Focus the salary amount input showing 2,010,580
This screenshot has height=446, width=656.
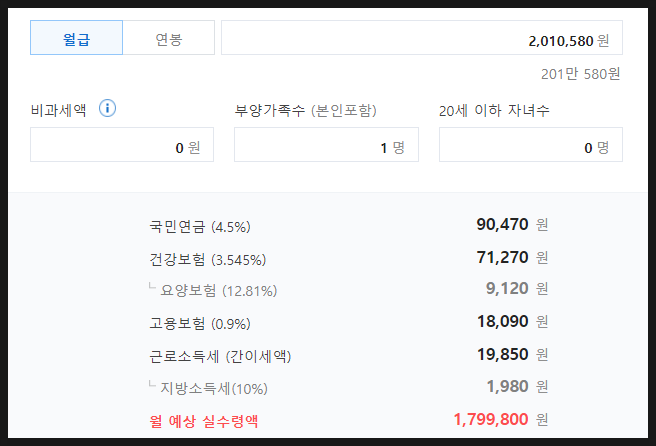421,39
